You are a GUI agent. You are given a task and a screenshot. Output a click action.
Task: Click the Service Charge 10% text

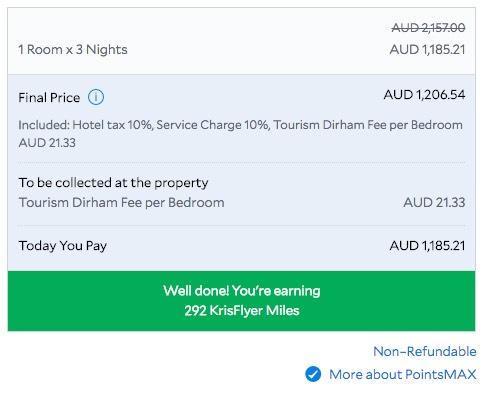tap(213, 125)
